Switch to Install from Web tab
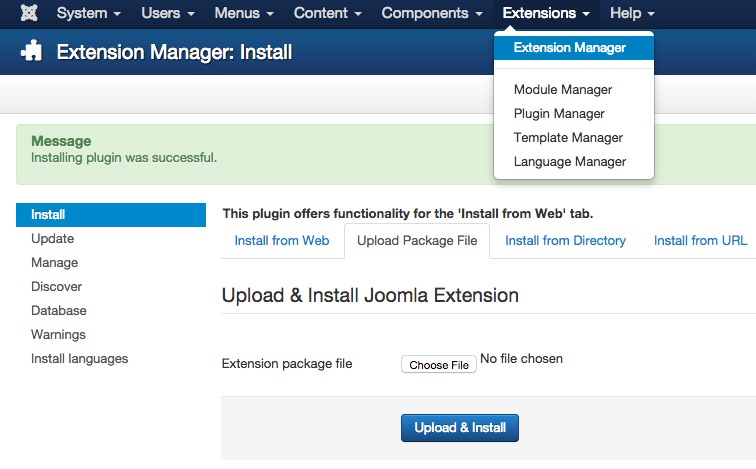Viewport: 756px width, 469px height. pos(281,241)
